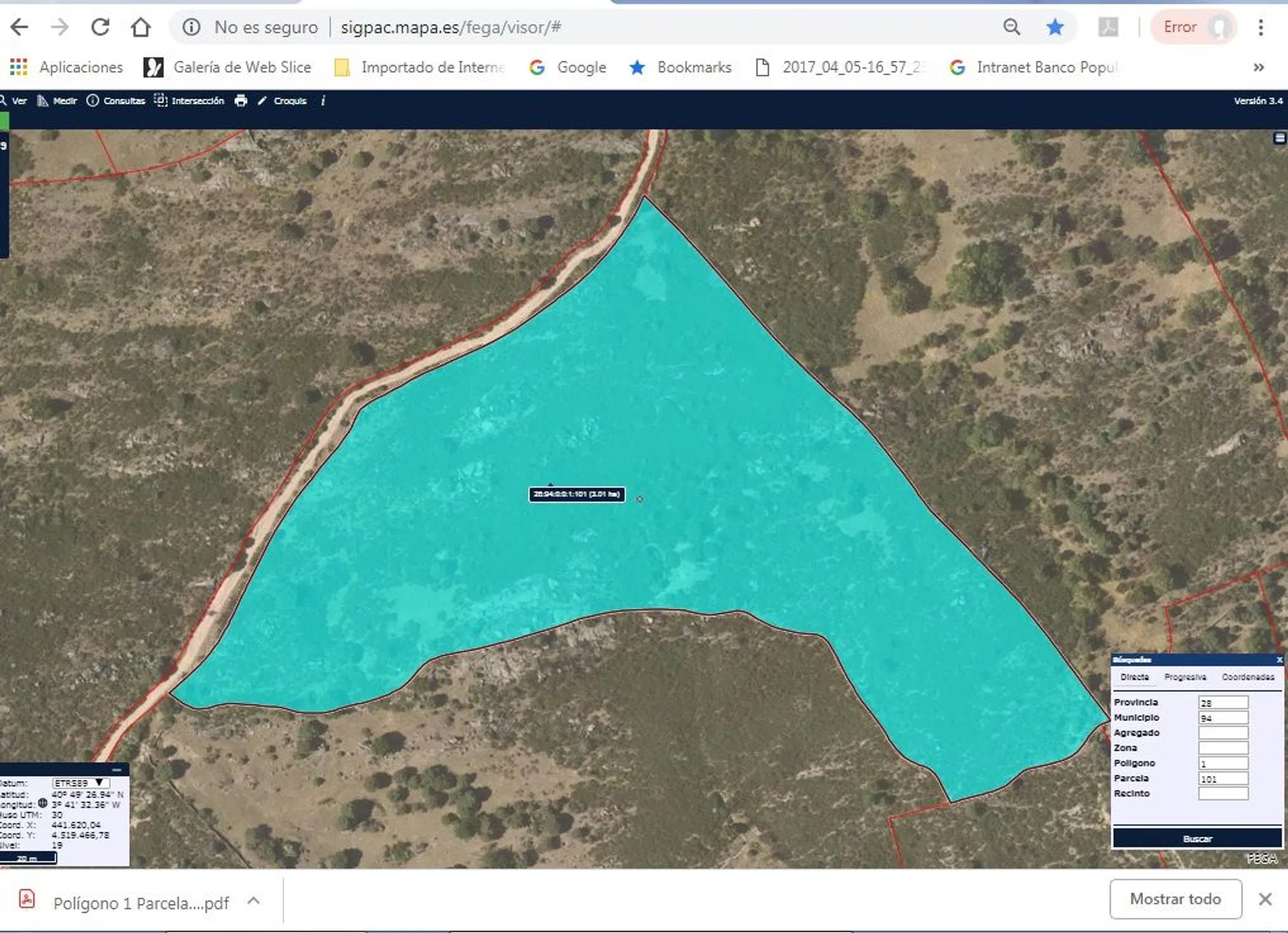The height and width of the screenshot is (933, 1288).
Task: Click the Recinto input field
Action: click(1223, 794)
